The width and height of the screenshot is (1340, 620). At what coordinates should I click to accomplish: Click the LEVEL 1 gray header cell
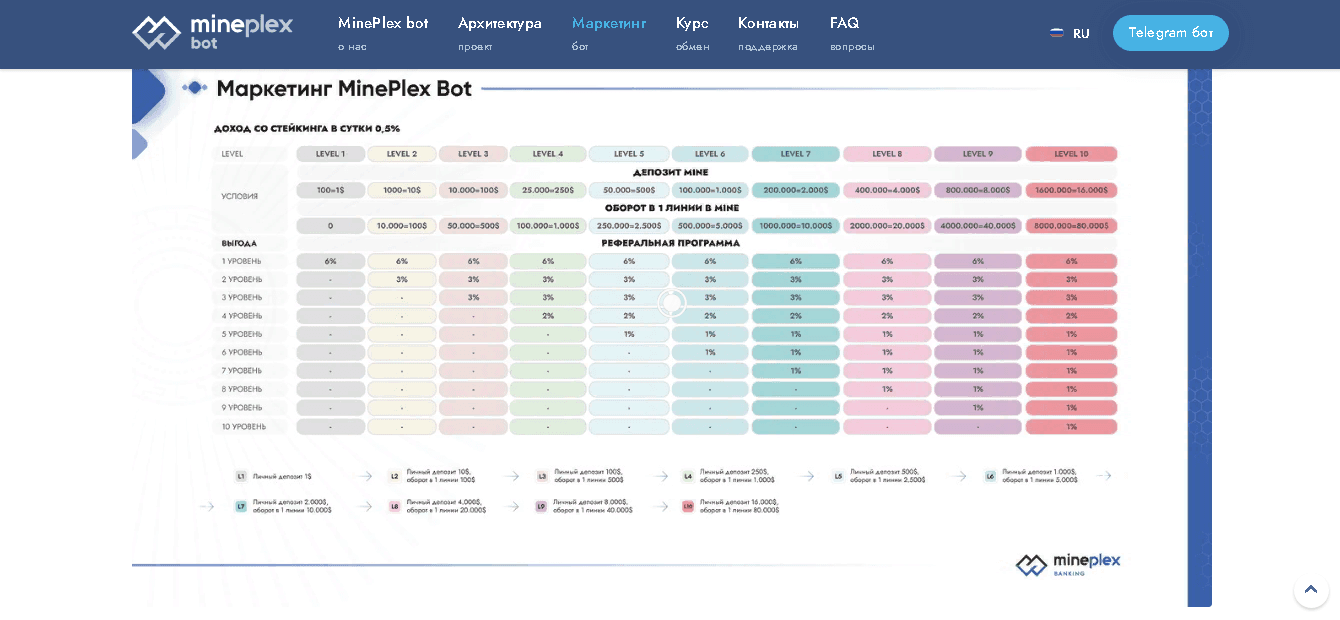tap(330, 154)
